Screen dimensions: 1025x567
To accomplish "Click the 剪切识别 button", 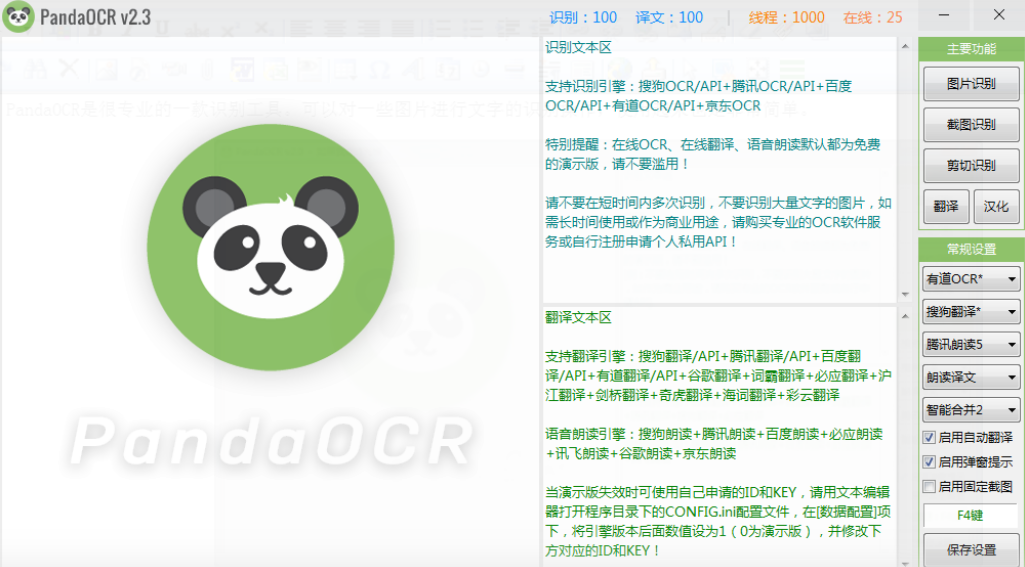I will tap(971, 165).
